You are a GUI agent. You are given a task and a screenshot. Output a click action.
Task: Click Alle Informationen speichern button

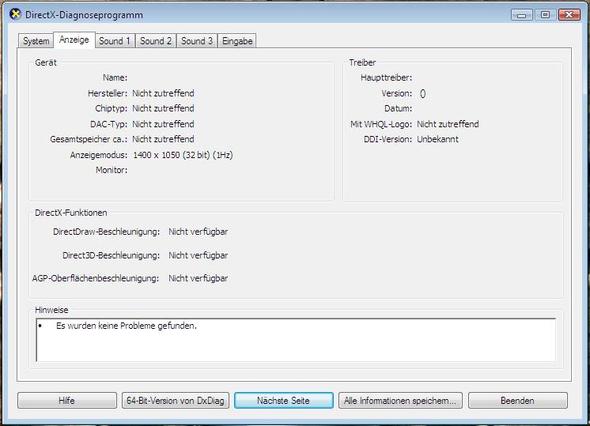pyautogui.click(x=400, y=401)
